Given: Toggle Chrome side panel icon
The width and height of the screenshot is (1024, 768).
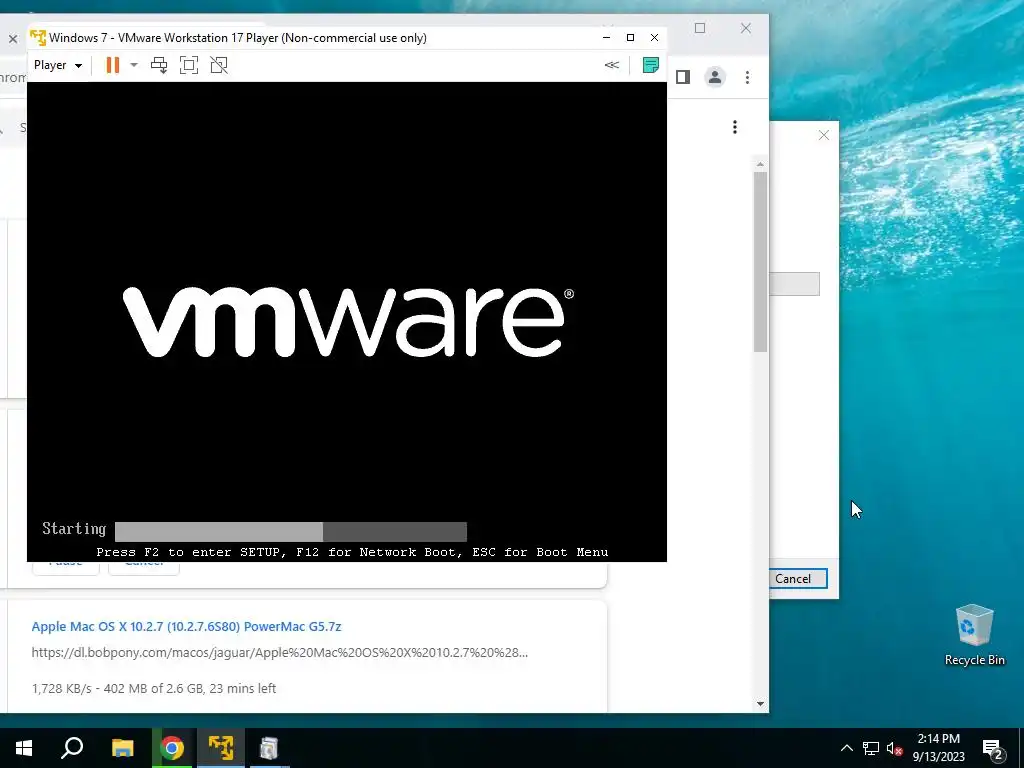Looking at the screenshot, I should coord(683,77).
